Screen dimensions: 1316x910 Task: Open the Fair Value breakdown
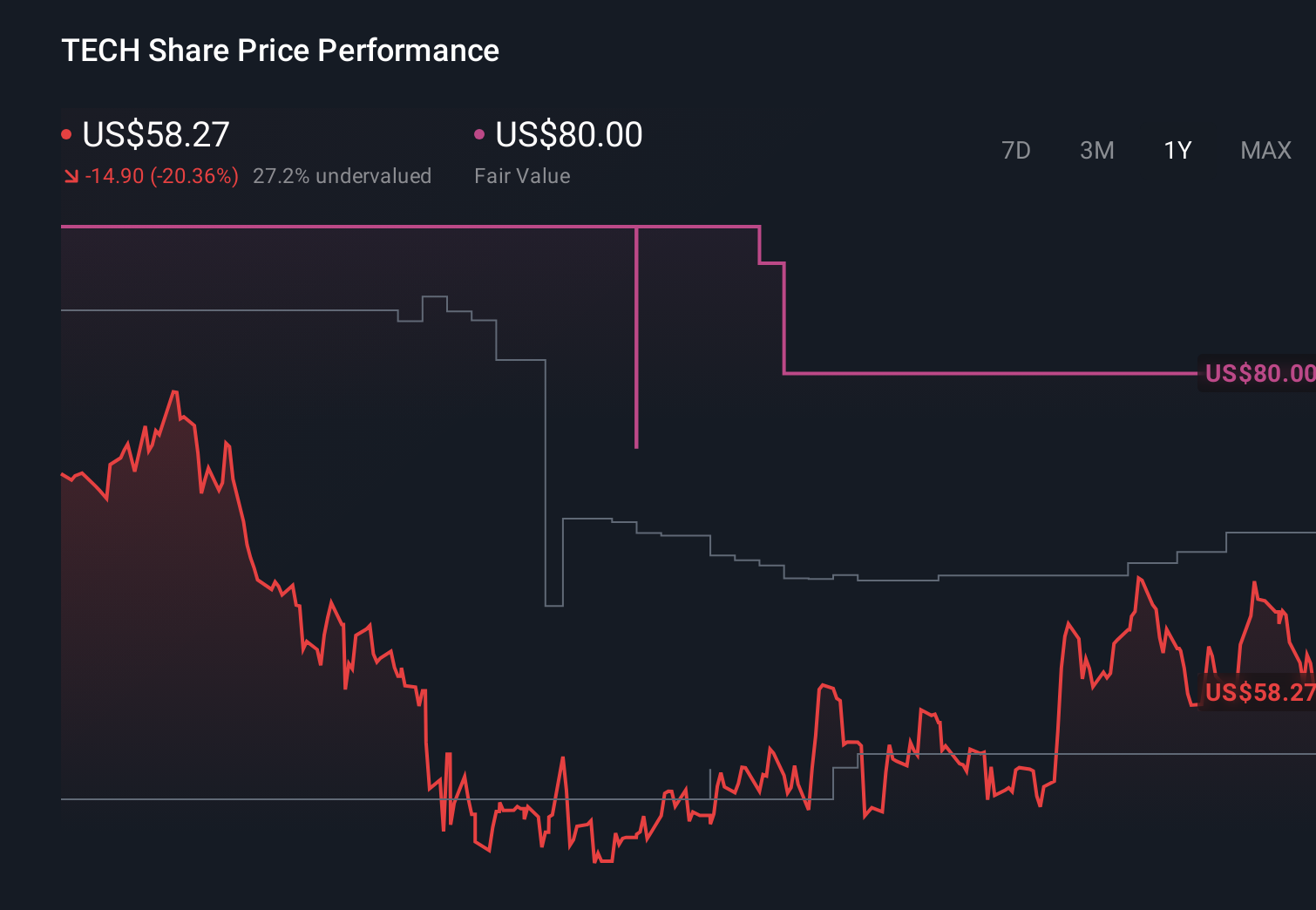click(x=521, y=175)
